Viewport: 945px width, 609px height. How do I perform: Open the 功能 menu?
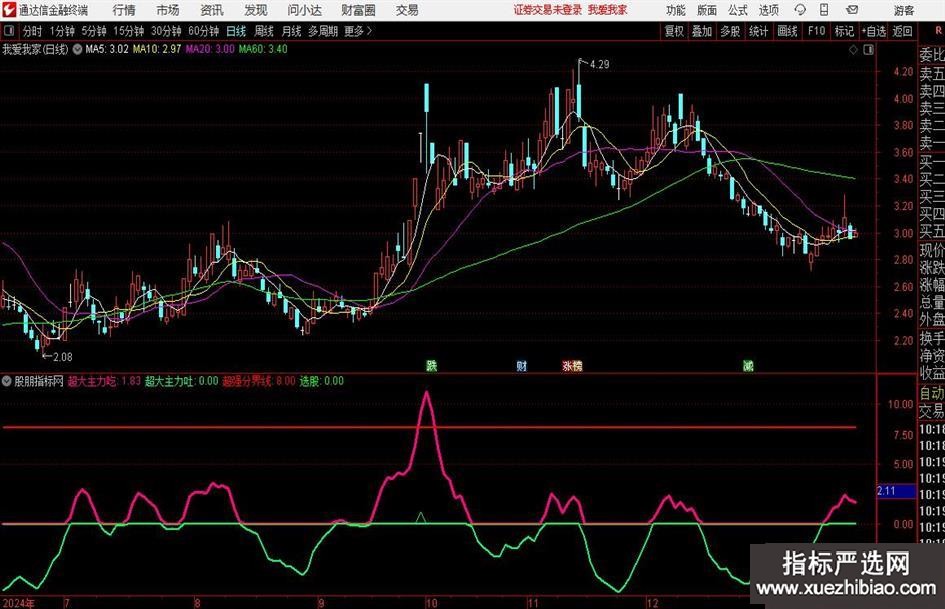point(676,10)
